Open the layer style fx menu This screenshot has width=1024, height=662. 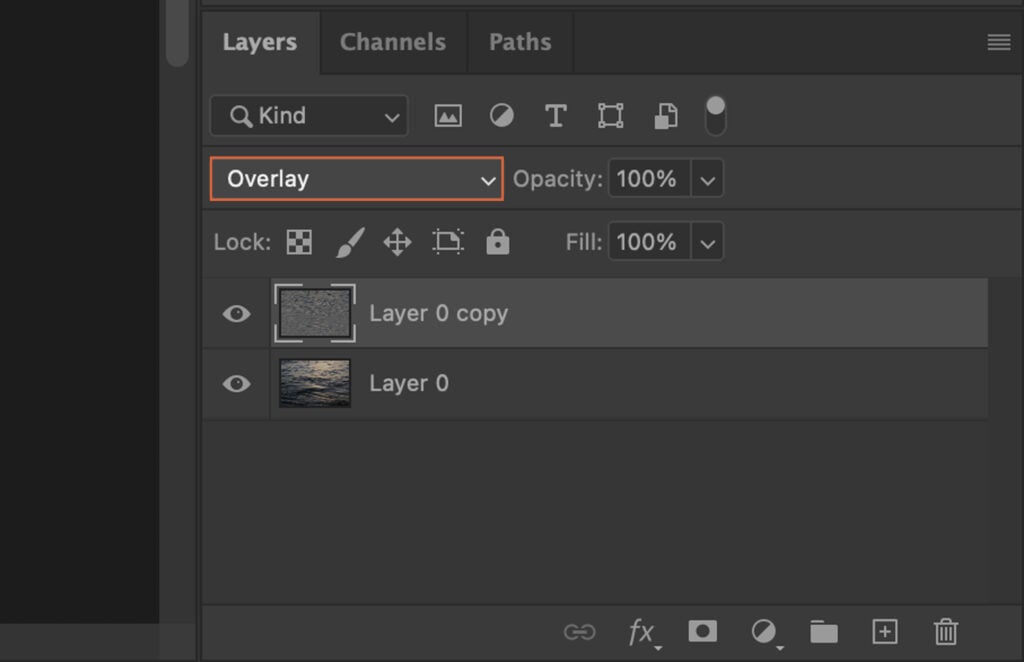tap(641, 631)
